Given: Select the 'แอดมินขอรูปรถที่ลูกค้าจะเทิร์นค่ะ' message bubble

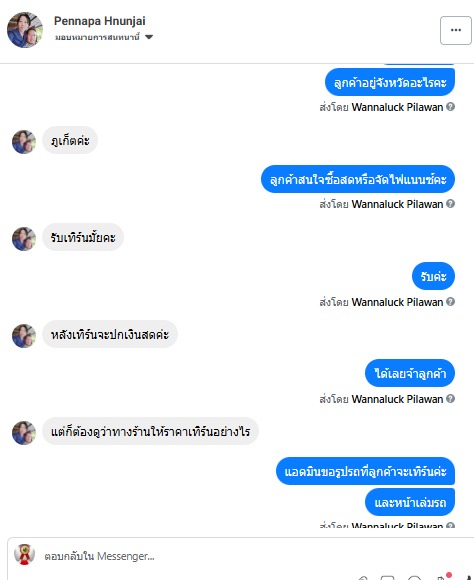Looking at the screenshot, I should pos(365,471).
